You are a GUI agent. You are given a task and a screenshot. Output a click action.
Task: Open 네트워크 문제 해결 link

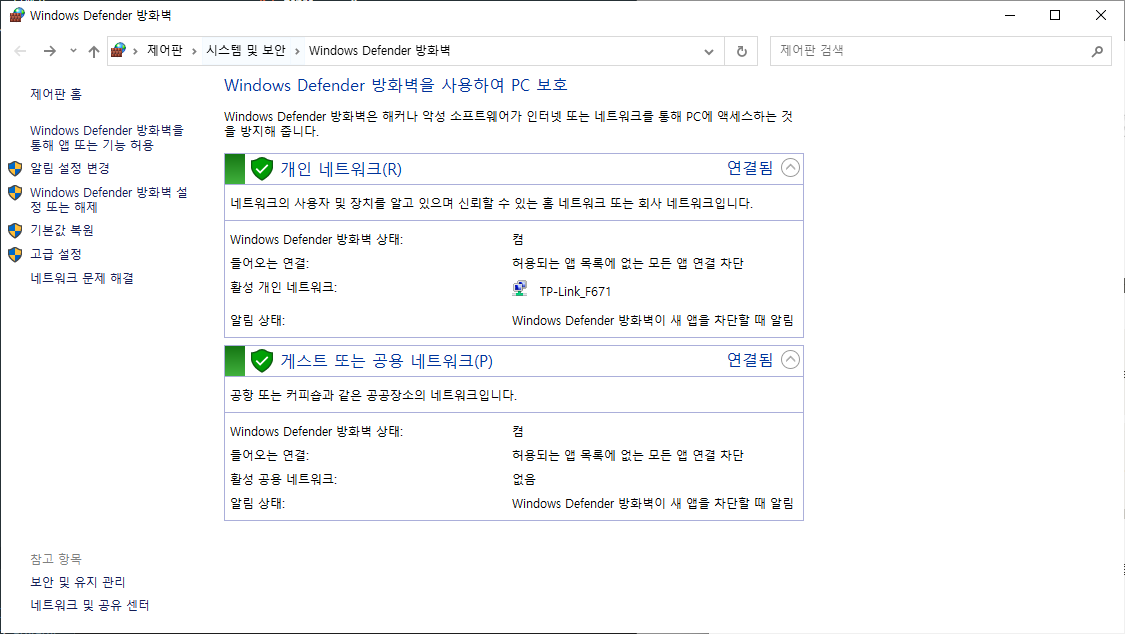(82, 278)
